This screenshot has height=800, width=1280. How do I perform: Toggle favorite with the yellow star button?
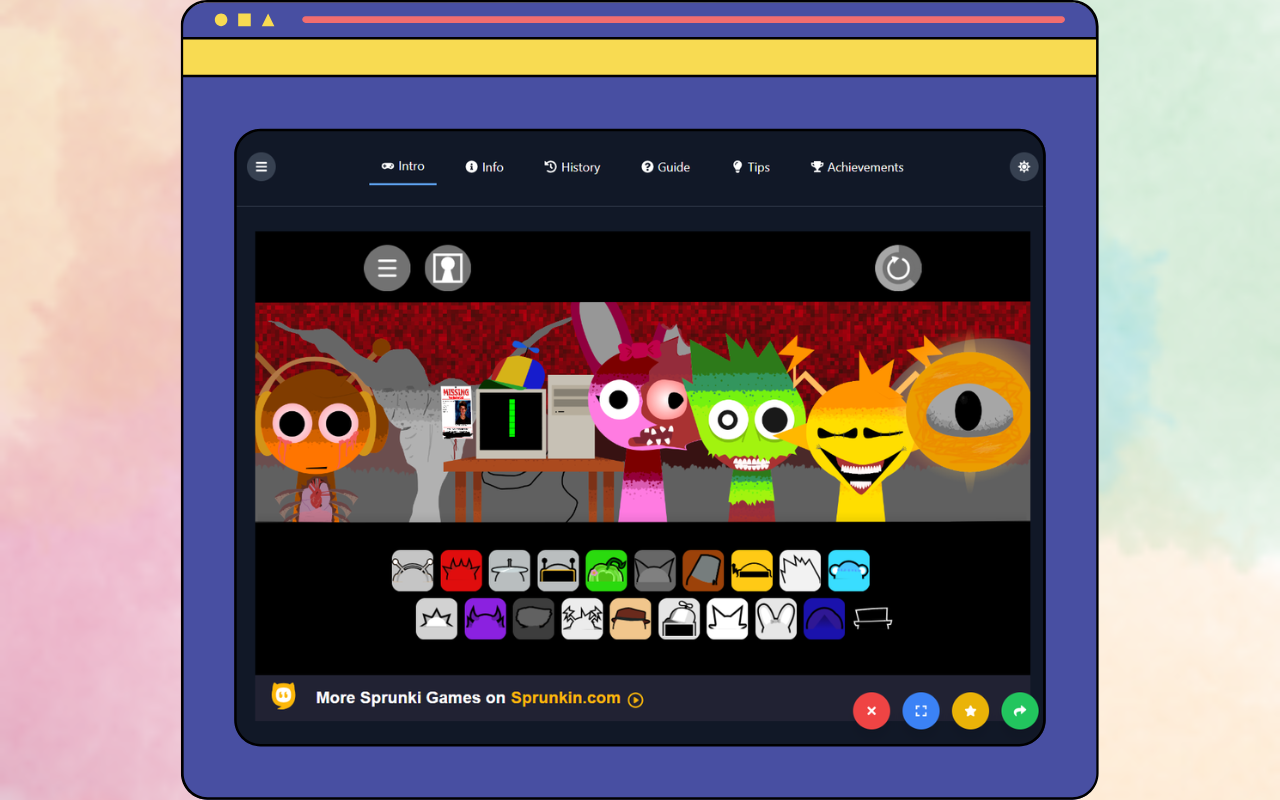tap(970, 711)
